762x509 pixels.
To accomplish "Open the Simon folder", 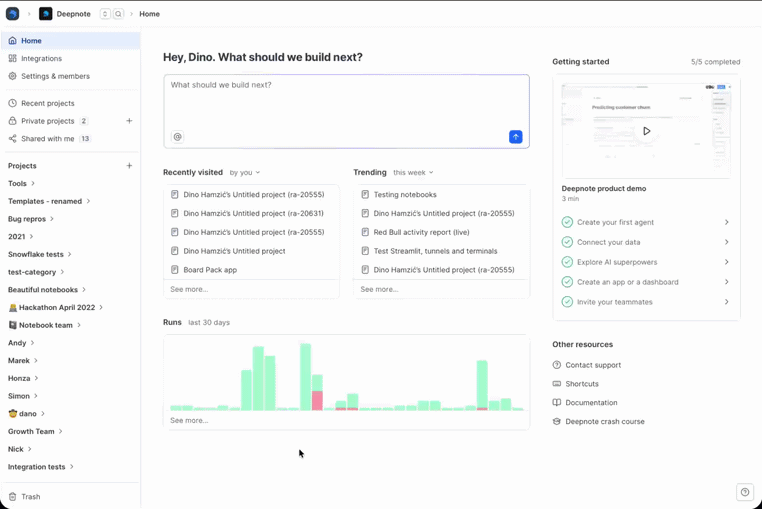I will click(23, 396).
